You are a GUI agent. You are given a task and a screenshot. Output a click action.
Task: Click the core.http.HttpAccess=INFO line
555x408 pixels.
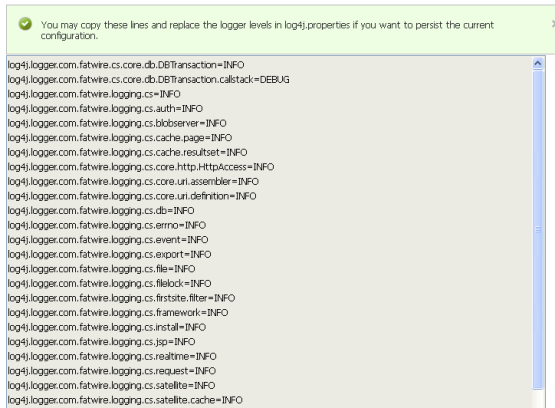coord(141,167)
